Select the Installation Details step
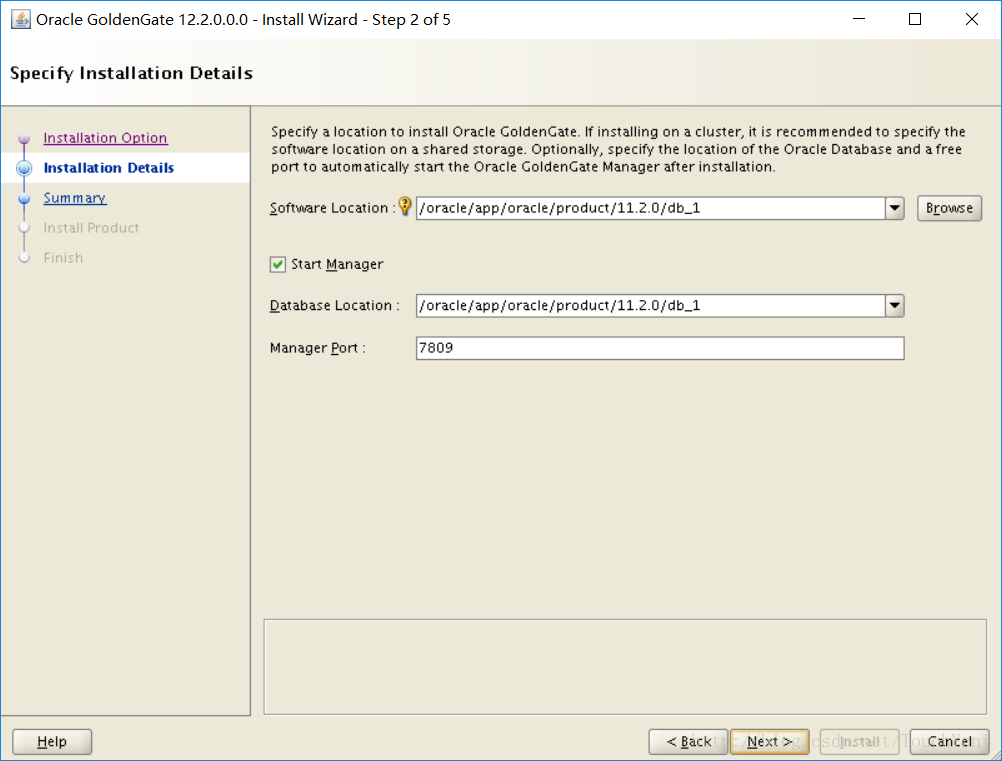 109,168
